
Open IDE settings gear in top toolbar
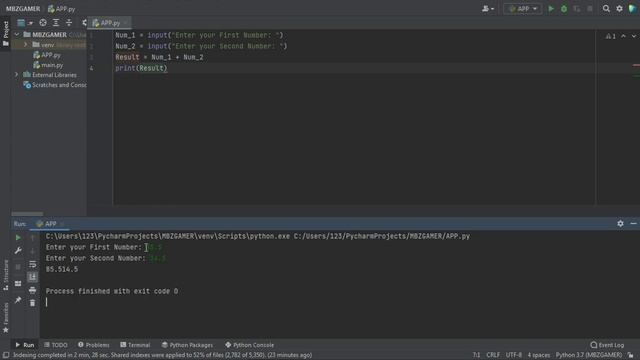coord(619,9)
